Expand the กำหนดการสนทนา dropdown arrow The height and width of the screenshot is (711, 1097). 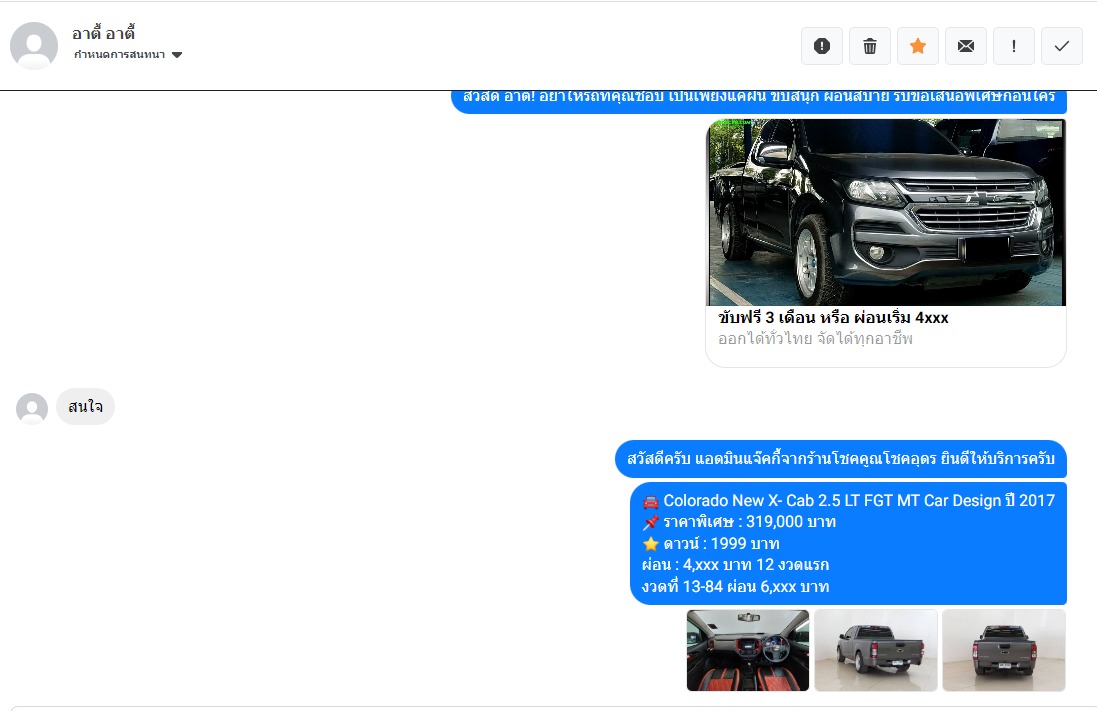(x=177, y=55)
